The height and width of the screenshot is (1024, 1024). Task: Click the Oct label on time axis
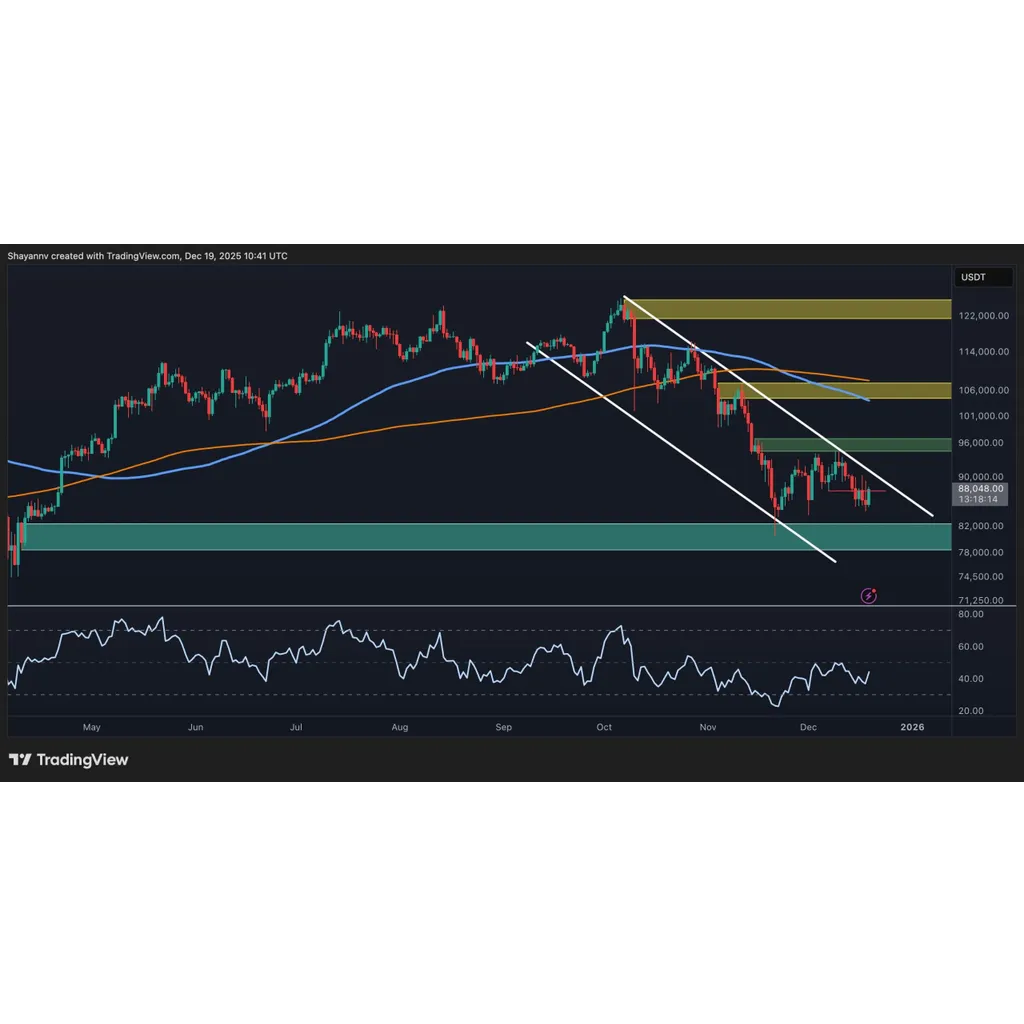tap(604, 727)
